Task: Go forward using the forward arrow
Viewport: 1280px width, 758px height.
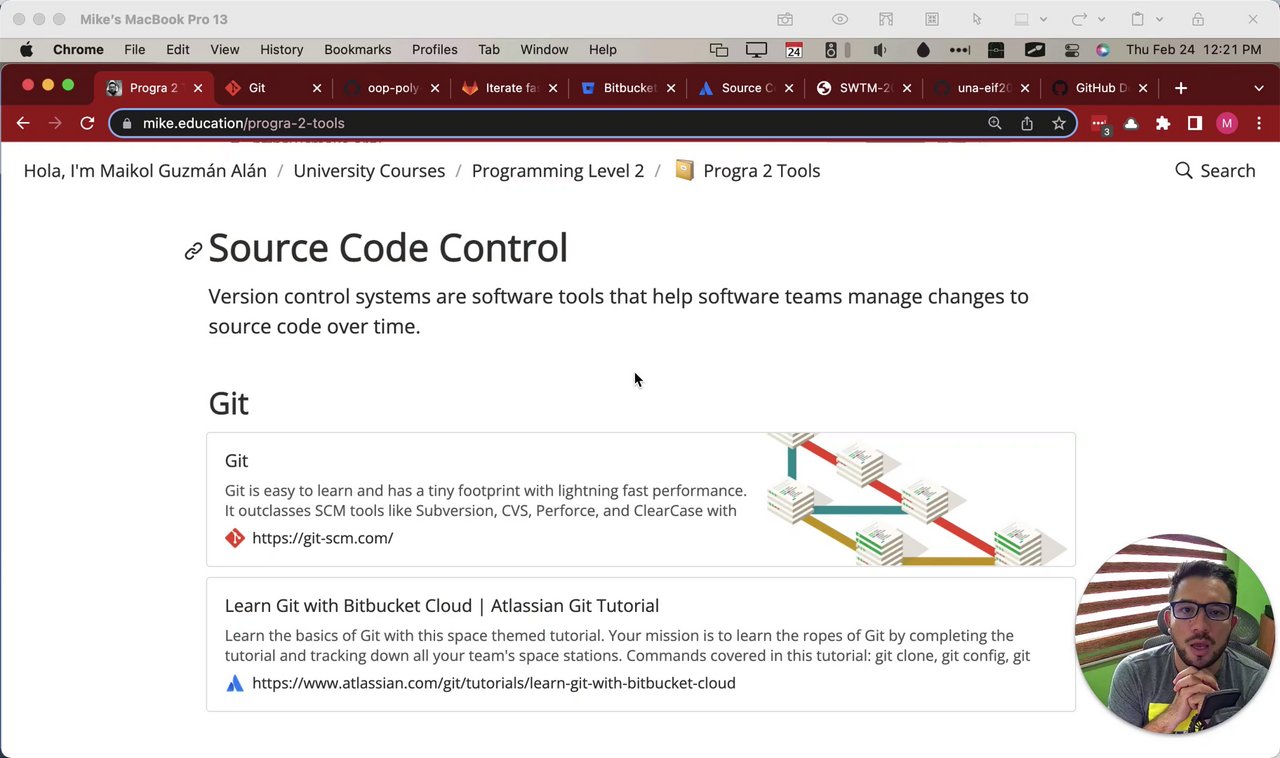Action: [55, 123]
